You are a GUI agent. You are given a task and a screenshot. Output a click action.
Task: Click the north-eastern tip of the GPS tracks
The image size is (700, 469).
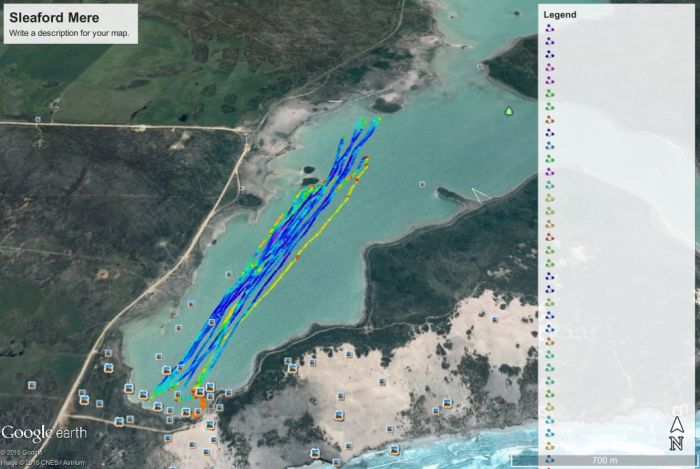(377, 119)
